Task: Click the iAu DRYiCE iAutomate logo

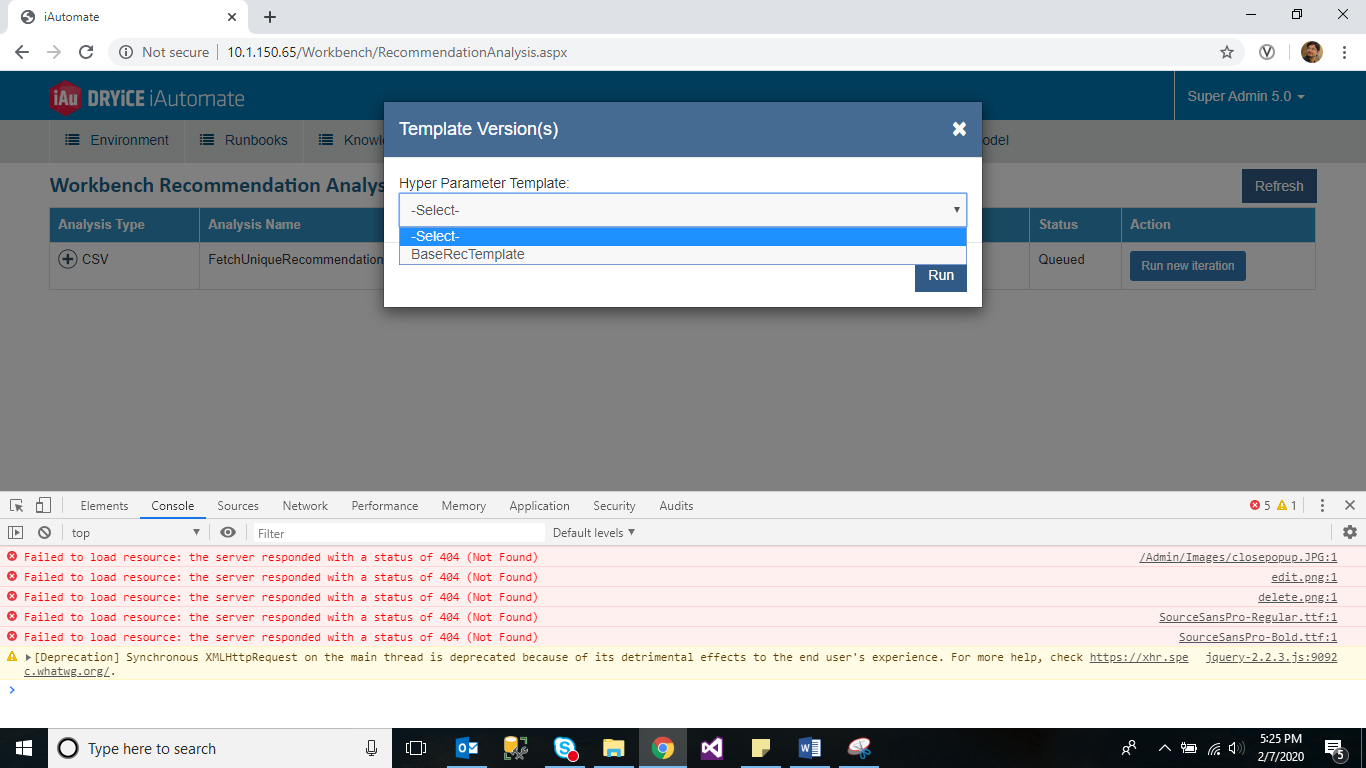Action: (147, 97)
